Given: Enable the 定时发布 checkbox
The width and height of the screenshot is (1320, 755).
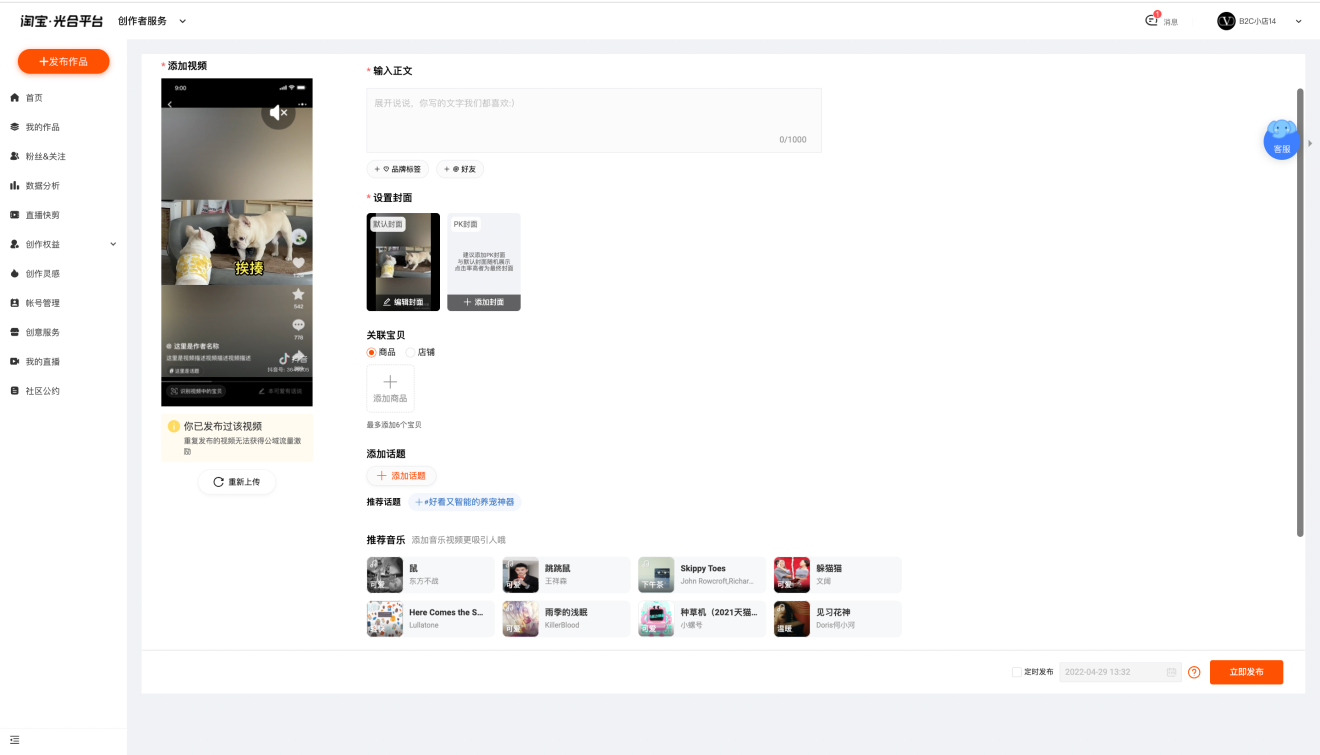Looking at the screenshot, I should click(1016, 672).
